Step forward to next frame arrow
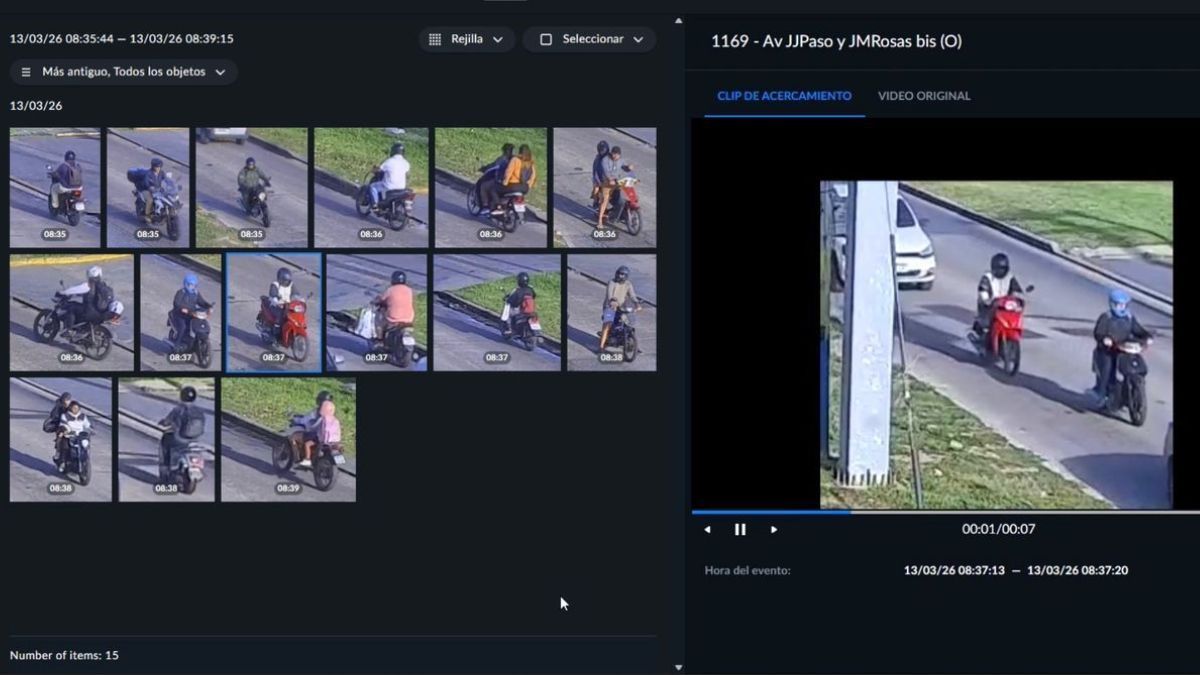Screen dimensions: 1200x675 coord(773,529)
